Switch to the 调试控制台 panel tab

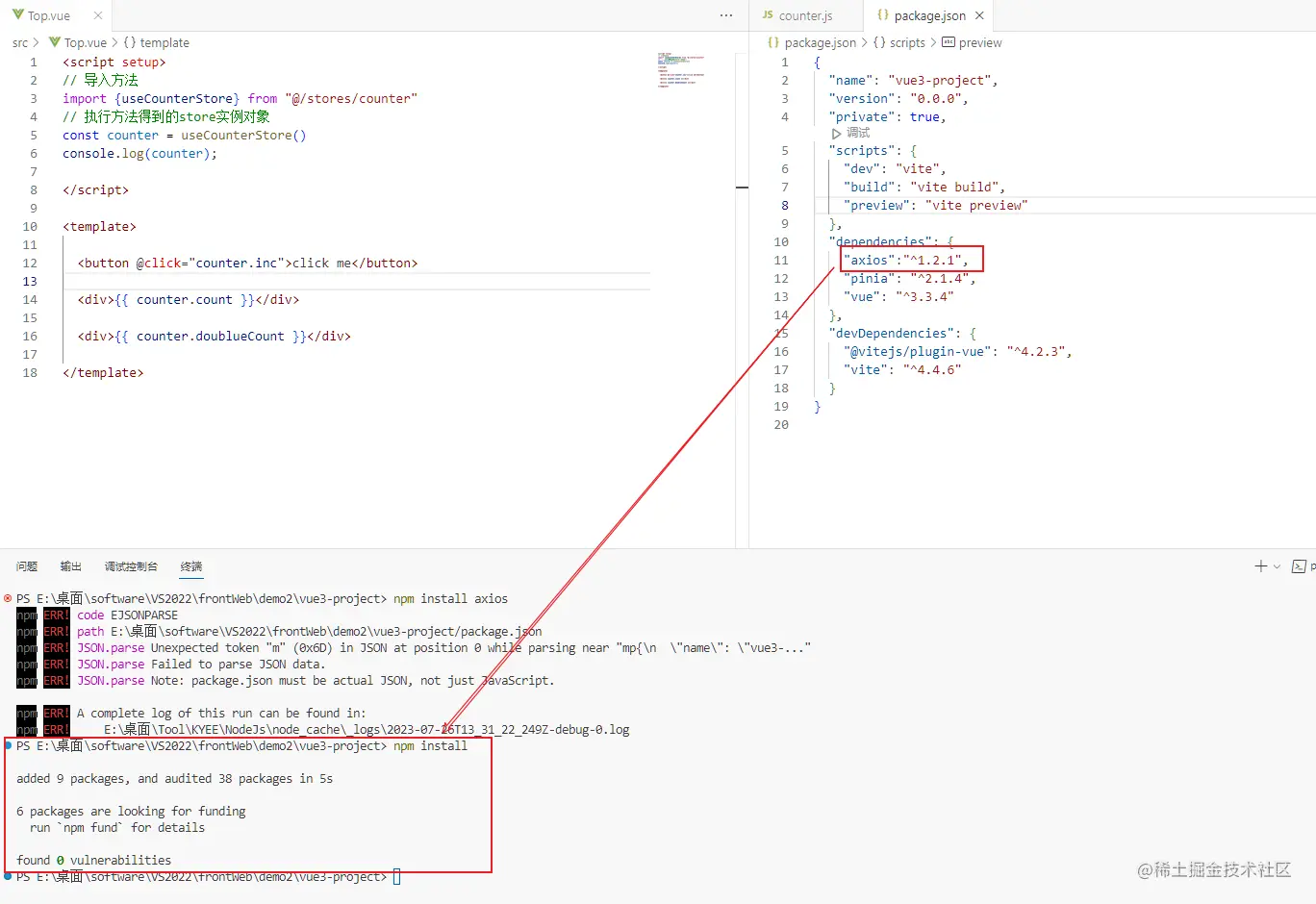(x=131, y=566)
